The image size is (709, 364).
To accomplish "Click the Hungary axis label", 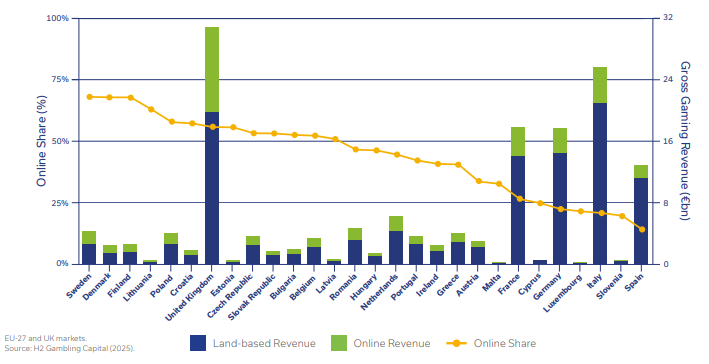I will click(364, 286).
